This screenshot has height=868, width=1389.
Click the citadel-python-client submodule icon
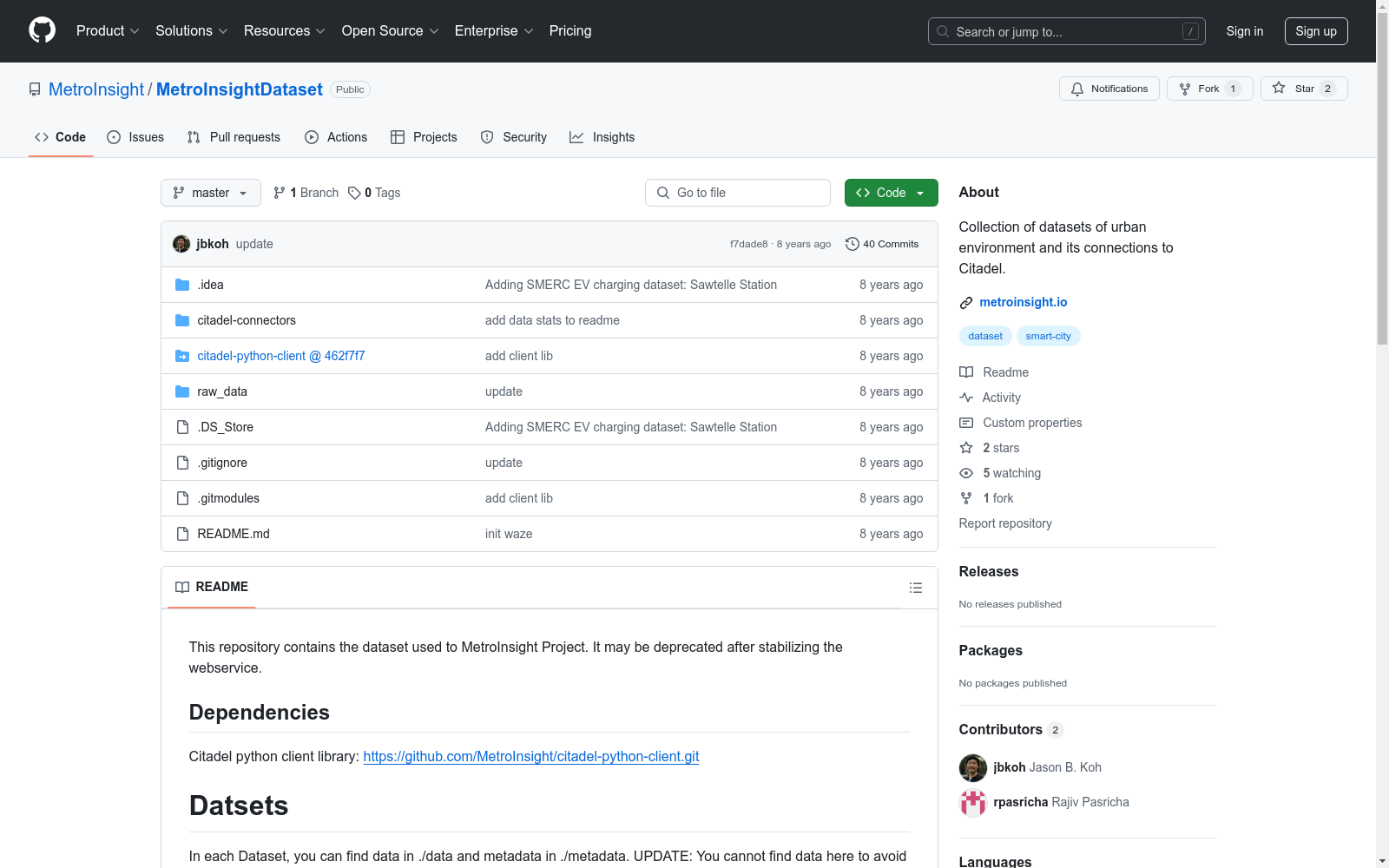point(182,356)
